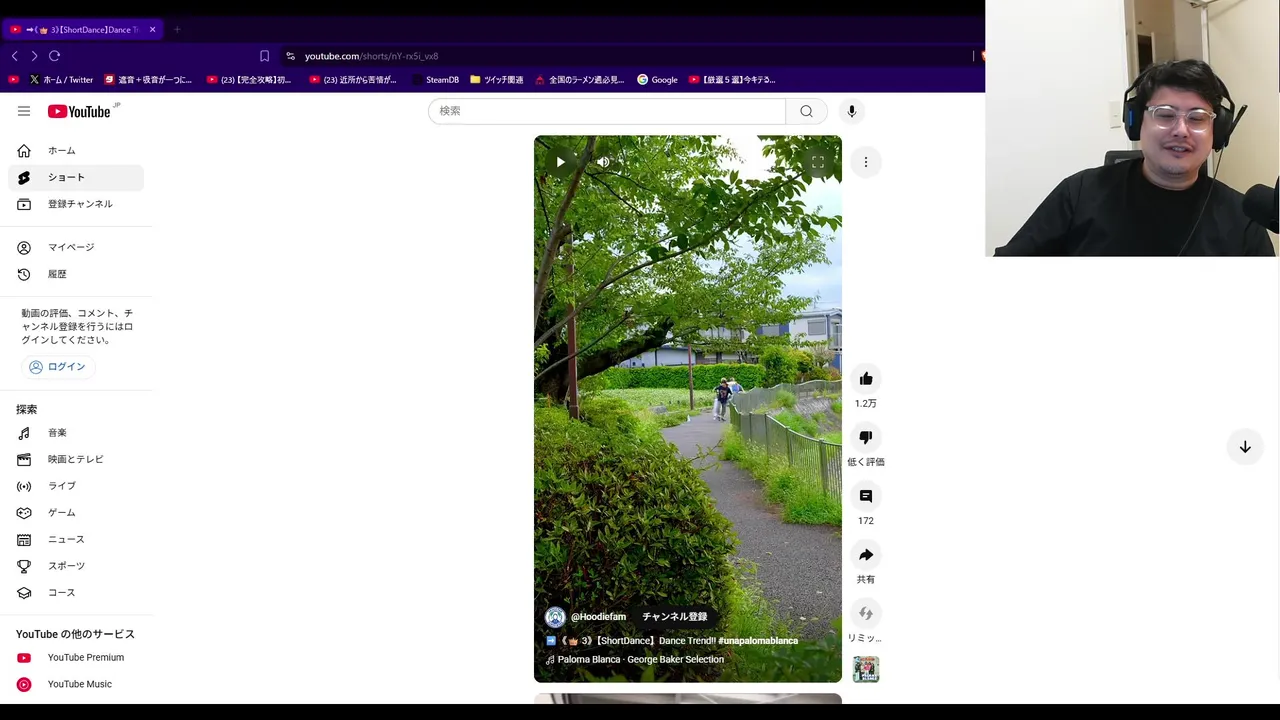Go to next short with down arrow
1280x720 pixels.
pyautogui.click(x=1245, y=447)
